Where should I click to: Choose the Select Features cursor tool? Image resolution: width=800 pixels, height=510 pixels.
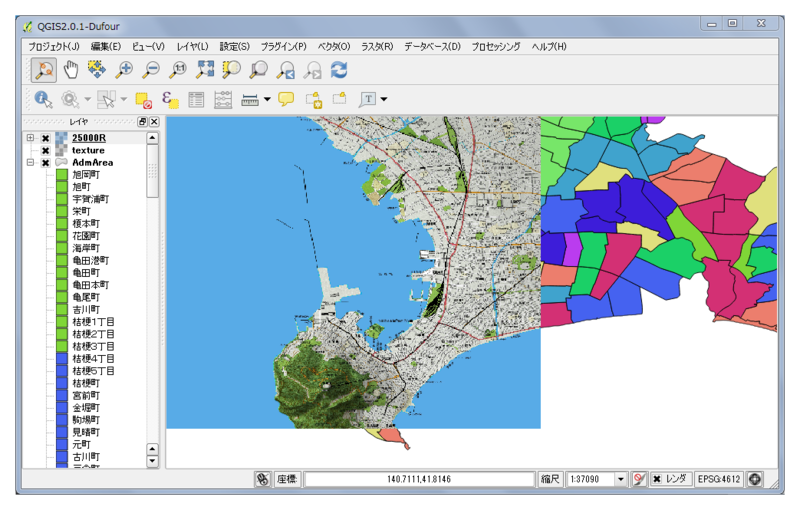point(106,99)
